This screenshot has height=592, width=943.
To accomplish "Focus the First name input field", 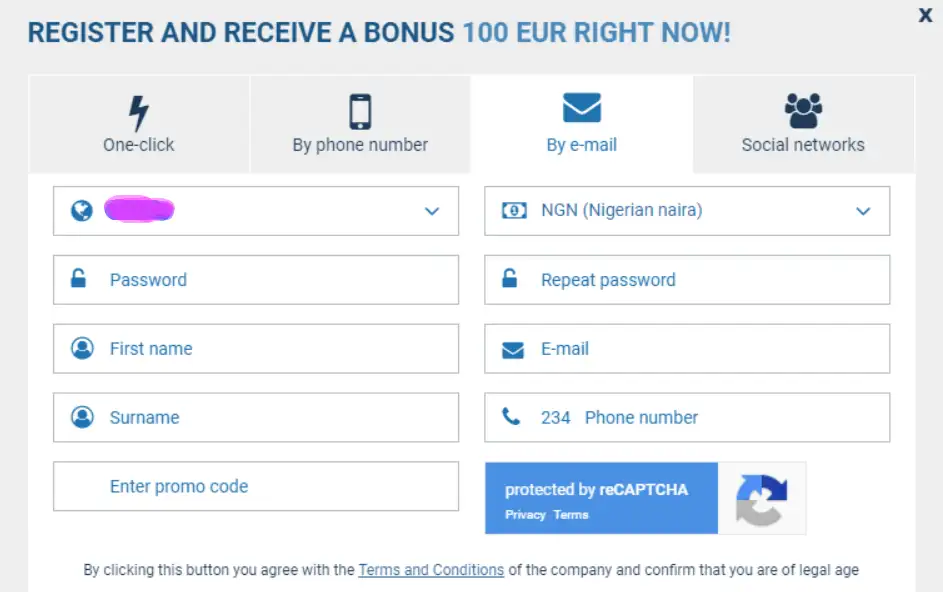I will [x=256, y=348].
